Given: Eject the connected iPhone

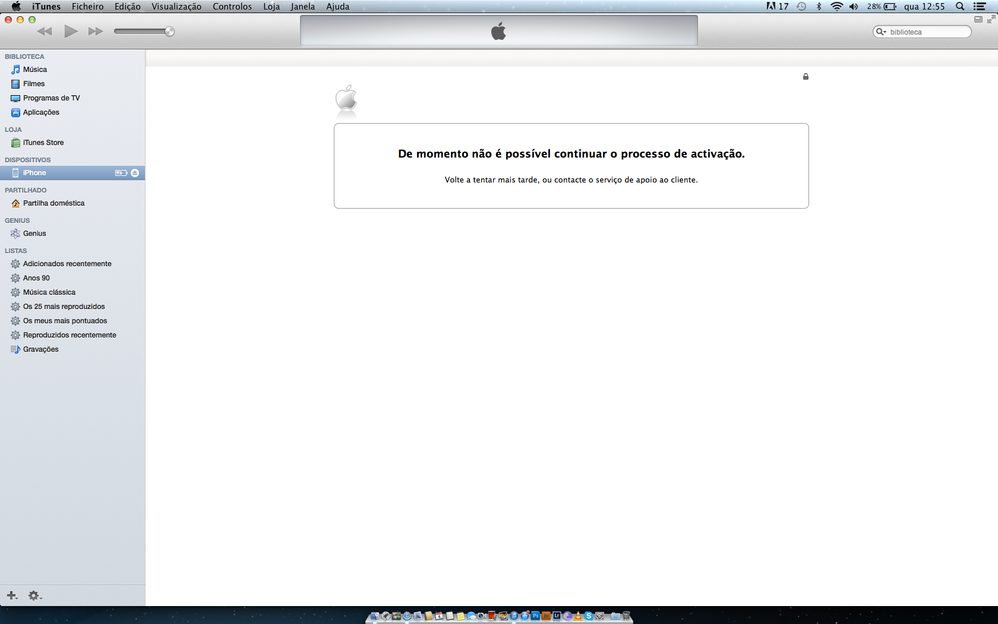Looking at the screenshot, I should point(136,172).
